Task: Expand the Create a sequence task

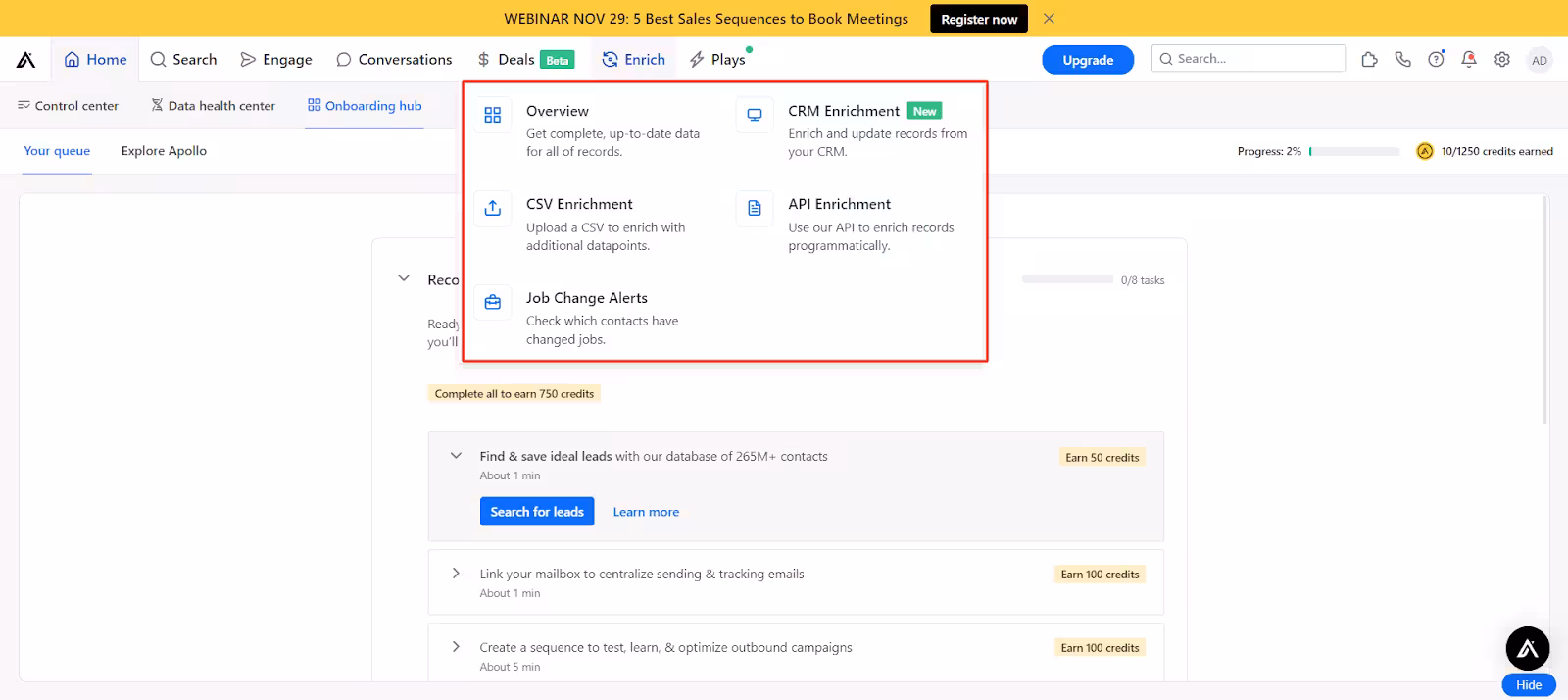Action: pos(456,647)
